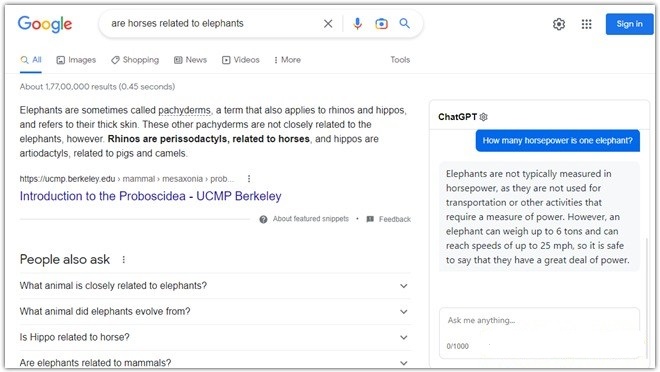Image resolution: width=660 pixels, height=372 pixels.
Task: Open search Tools
Action: pos(400,60)
